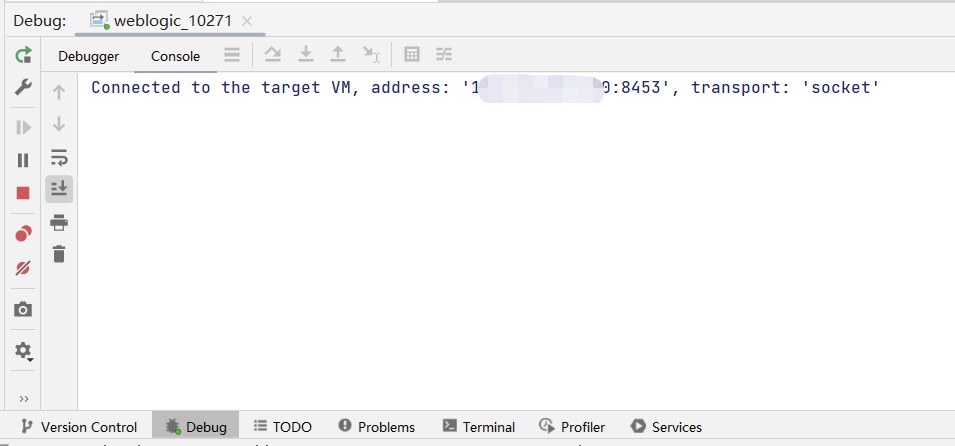Open Evaluate Expression calculator

coord(412,54)
